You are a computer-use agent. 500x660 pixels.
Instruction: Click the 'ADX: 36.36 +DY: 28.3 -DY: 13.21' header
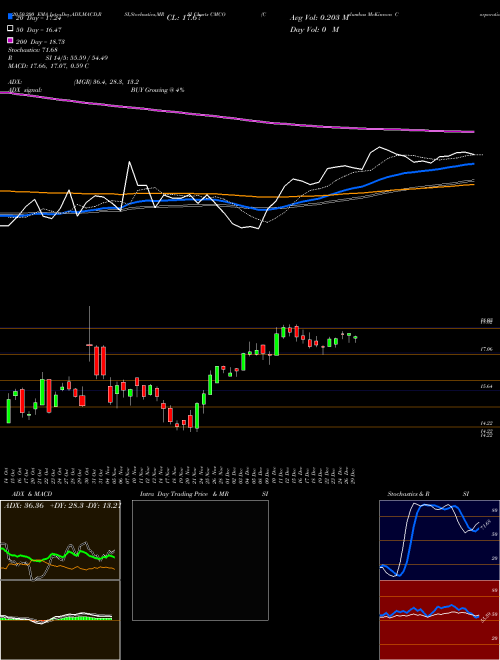62,505
